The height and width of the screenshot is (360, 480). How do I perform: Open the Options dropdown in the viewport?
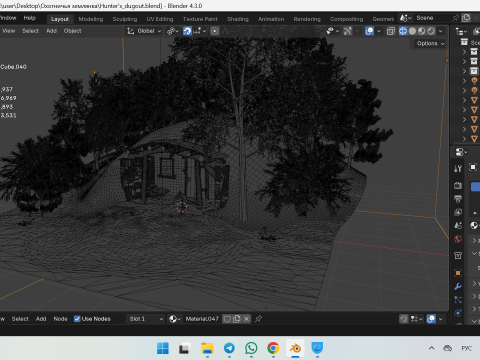pos(430,44)
